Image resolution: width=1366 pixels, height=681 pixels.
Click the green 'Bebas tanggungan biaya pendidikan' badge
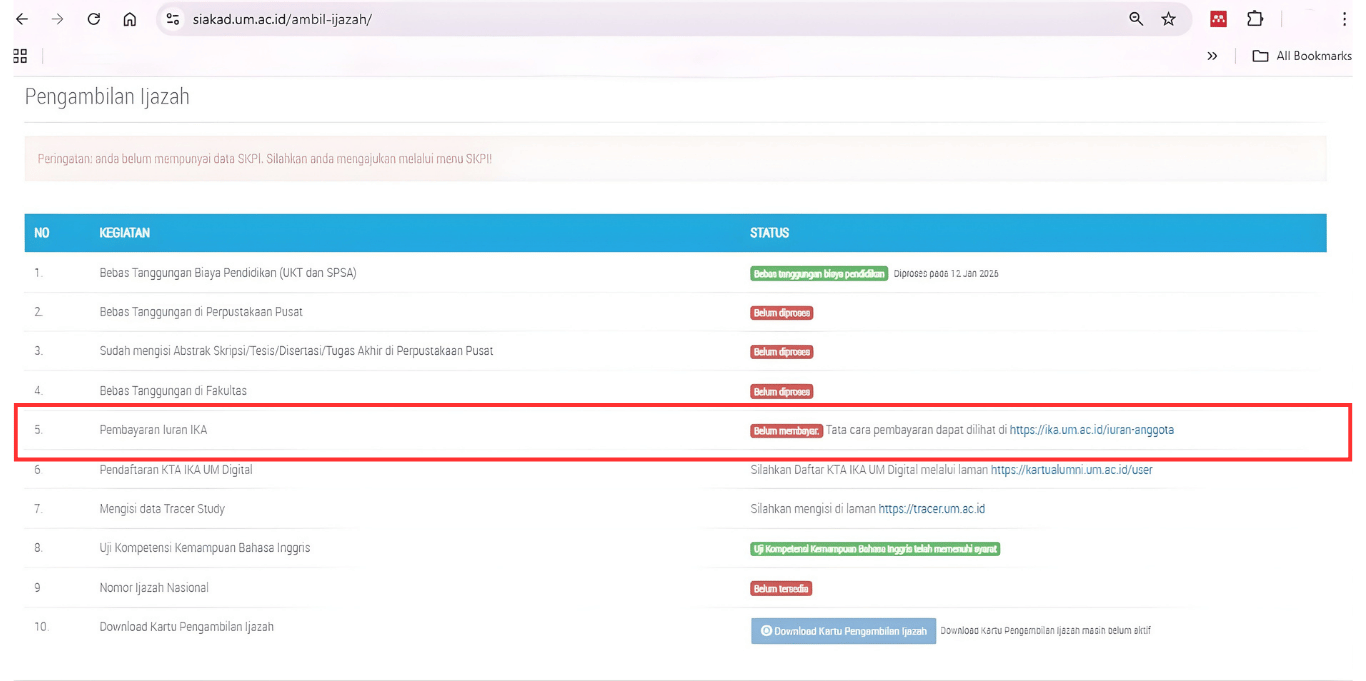click(x=819, y=273)
